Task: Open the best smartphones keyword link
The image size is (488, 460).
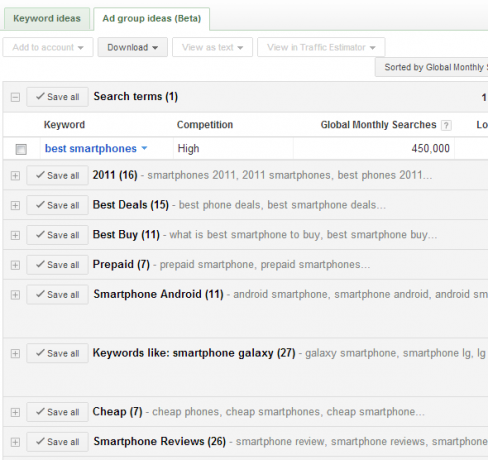Action: click(91, 148)
